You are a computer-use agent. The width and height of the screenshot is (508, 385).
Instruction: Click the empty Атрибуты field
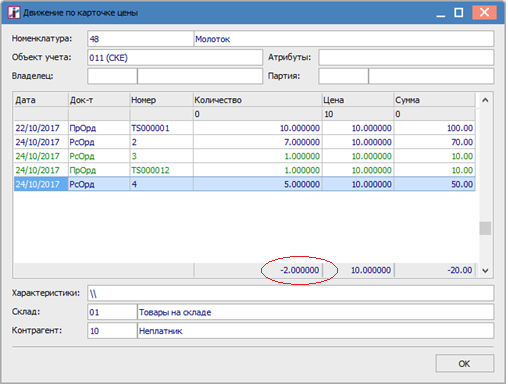pos(406,58)
